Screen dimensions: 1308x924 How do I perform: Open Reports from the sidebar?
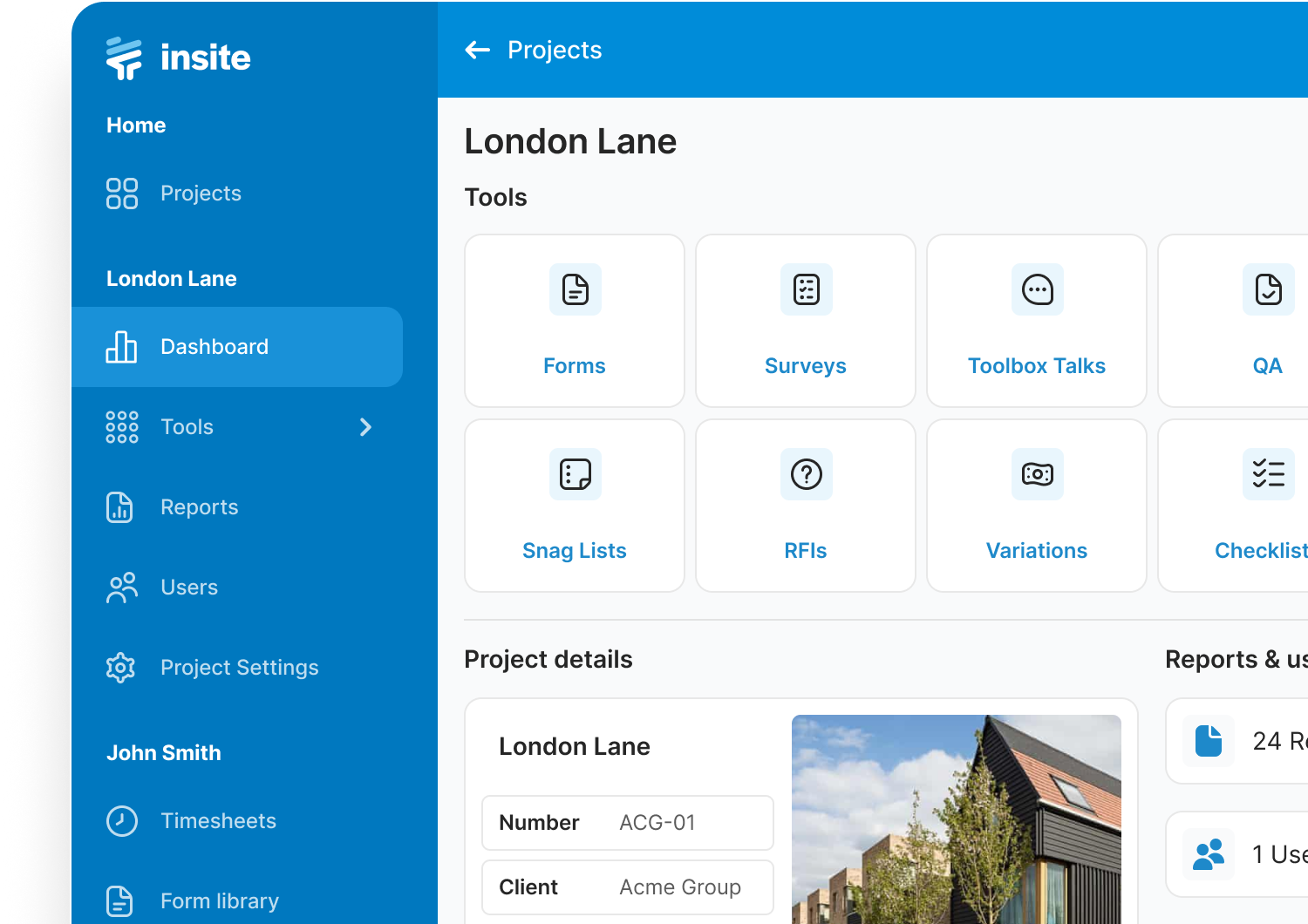coord(199,507)
